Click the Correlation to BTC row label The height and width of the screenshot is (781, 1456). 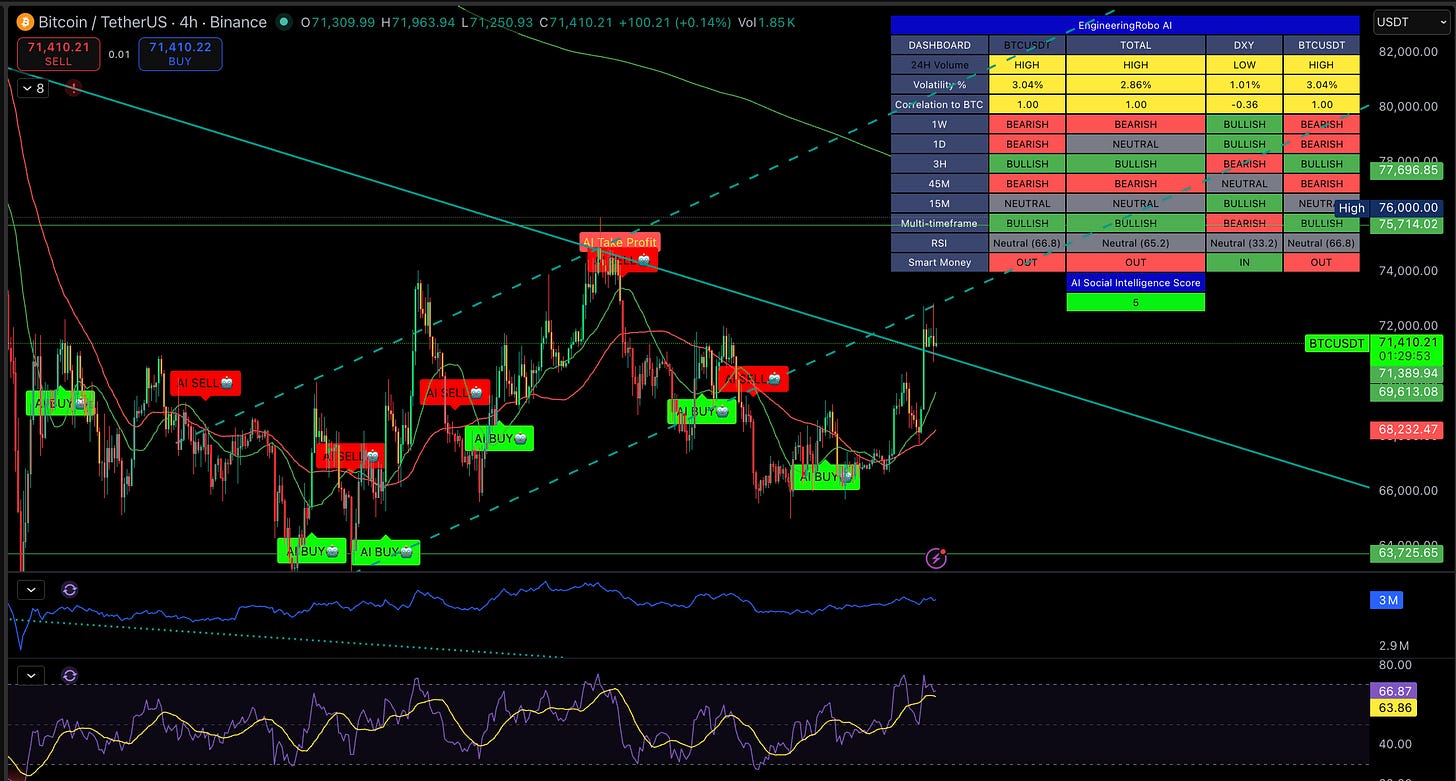coord(939,104)
